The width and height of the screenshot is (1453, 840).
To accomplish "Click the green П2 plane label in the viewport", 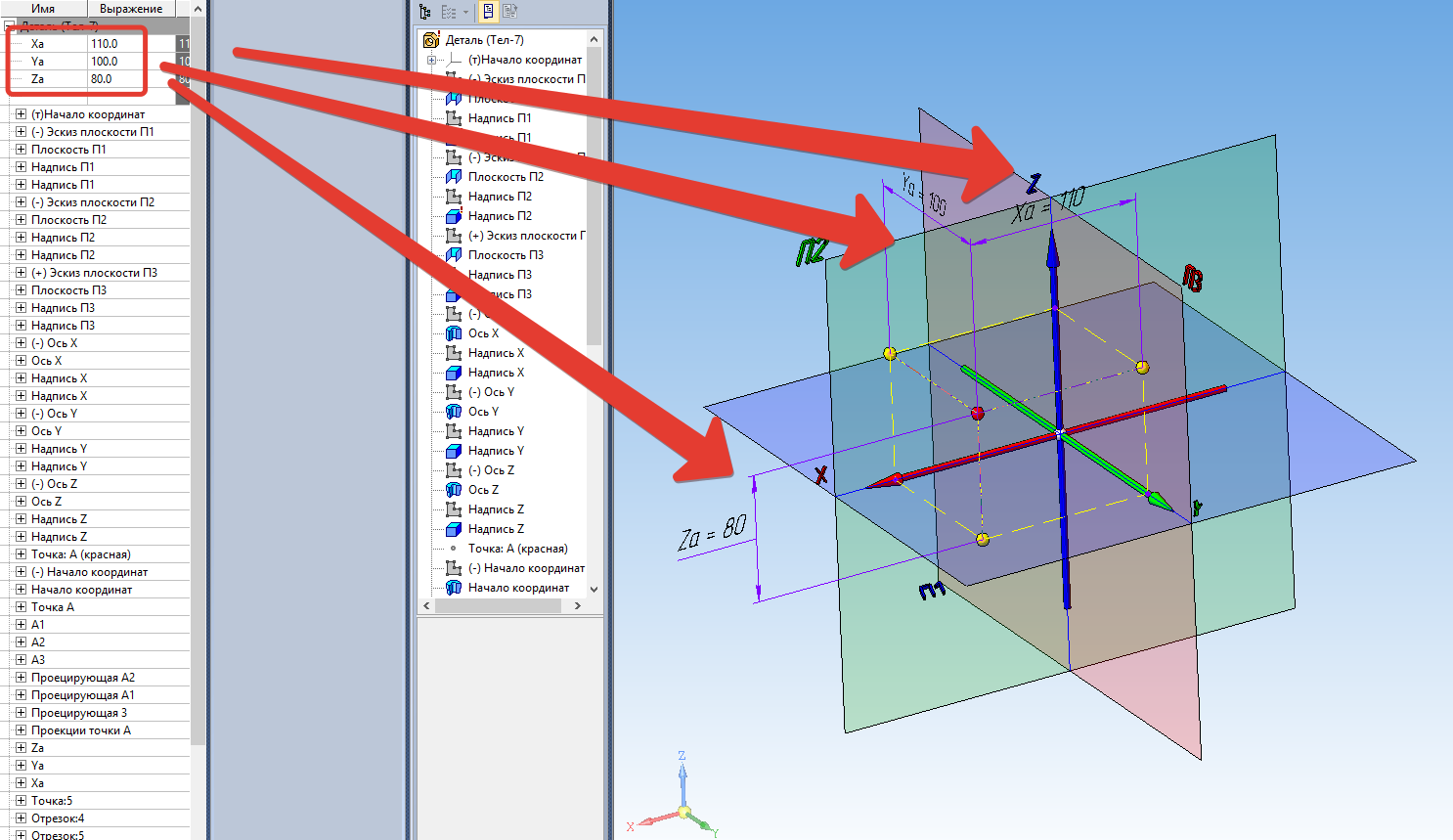I will [811, 252].
